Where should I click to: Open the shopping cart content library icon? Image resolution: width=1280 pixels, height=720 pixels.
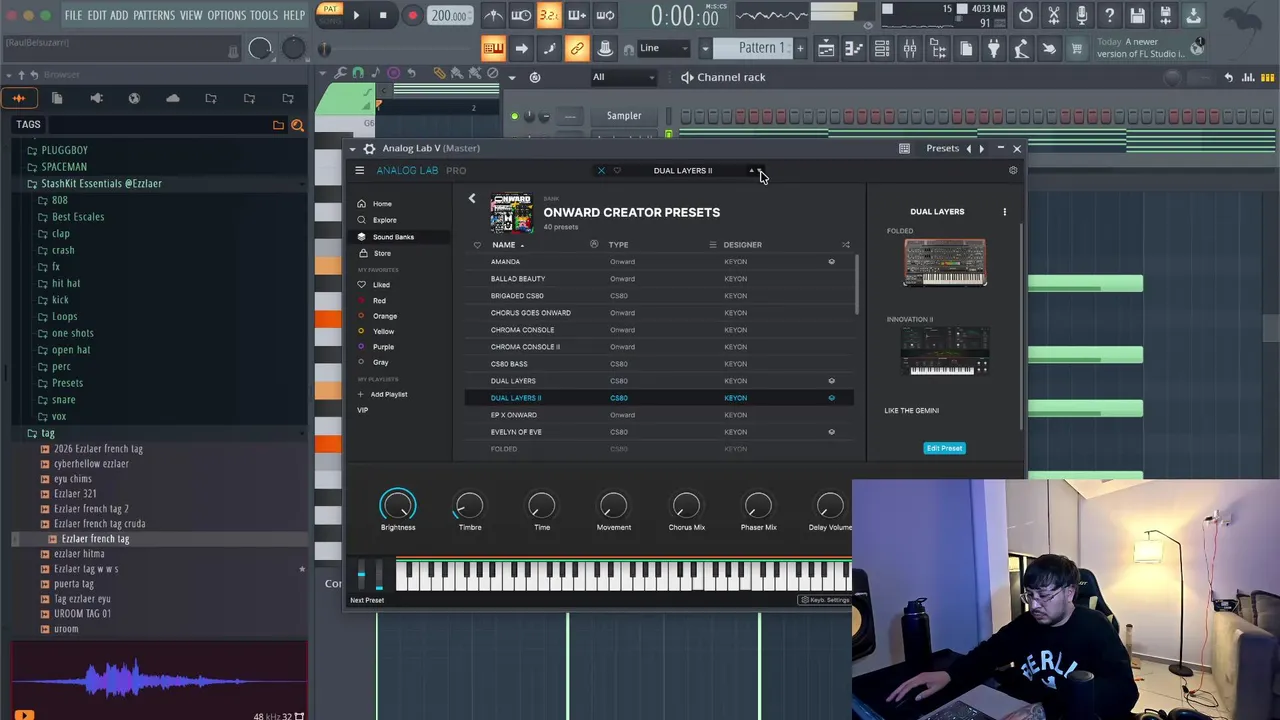point(1077,48)
